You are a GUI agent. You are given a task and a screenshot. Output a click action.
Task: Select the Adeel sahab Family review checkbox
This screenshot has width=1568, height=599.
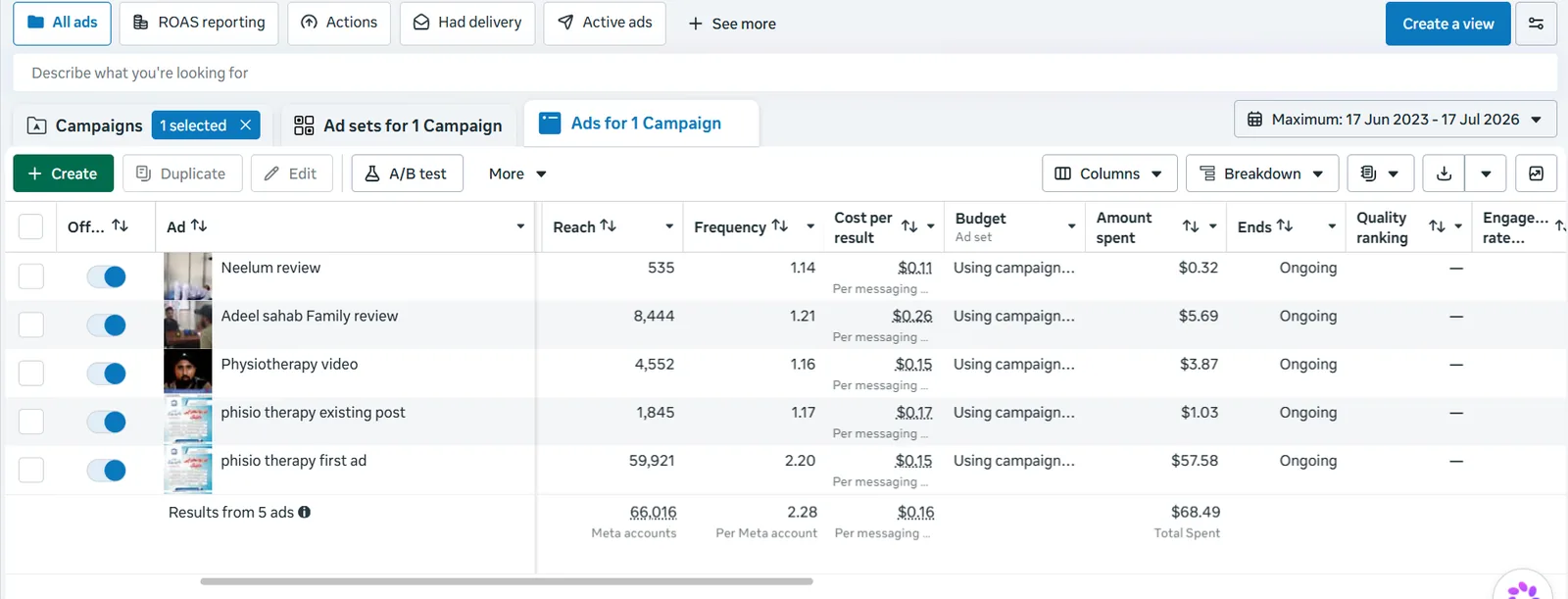(30, 324)
